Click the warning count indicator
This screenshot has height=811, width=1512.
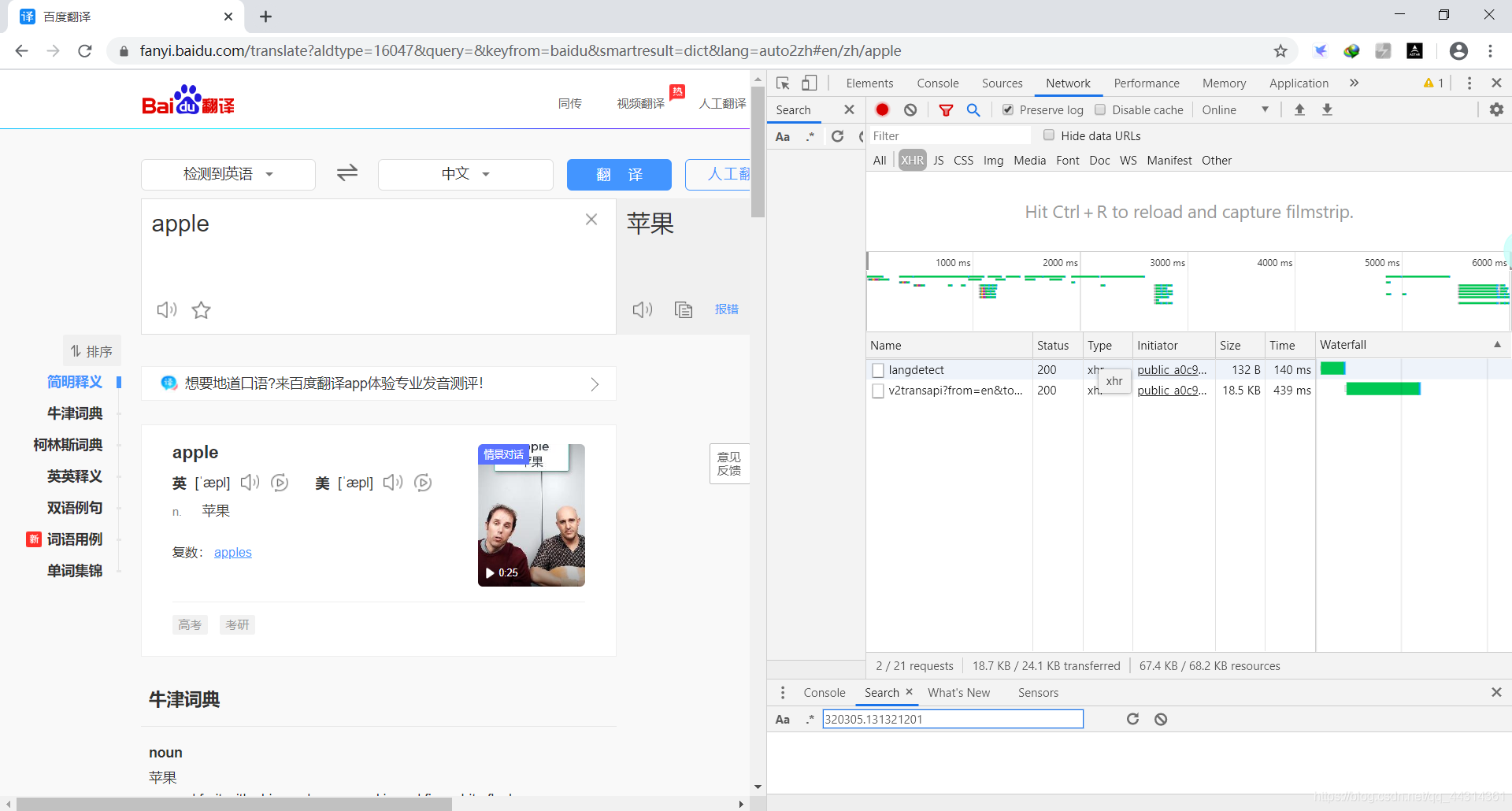click(1434, 83)
